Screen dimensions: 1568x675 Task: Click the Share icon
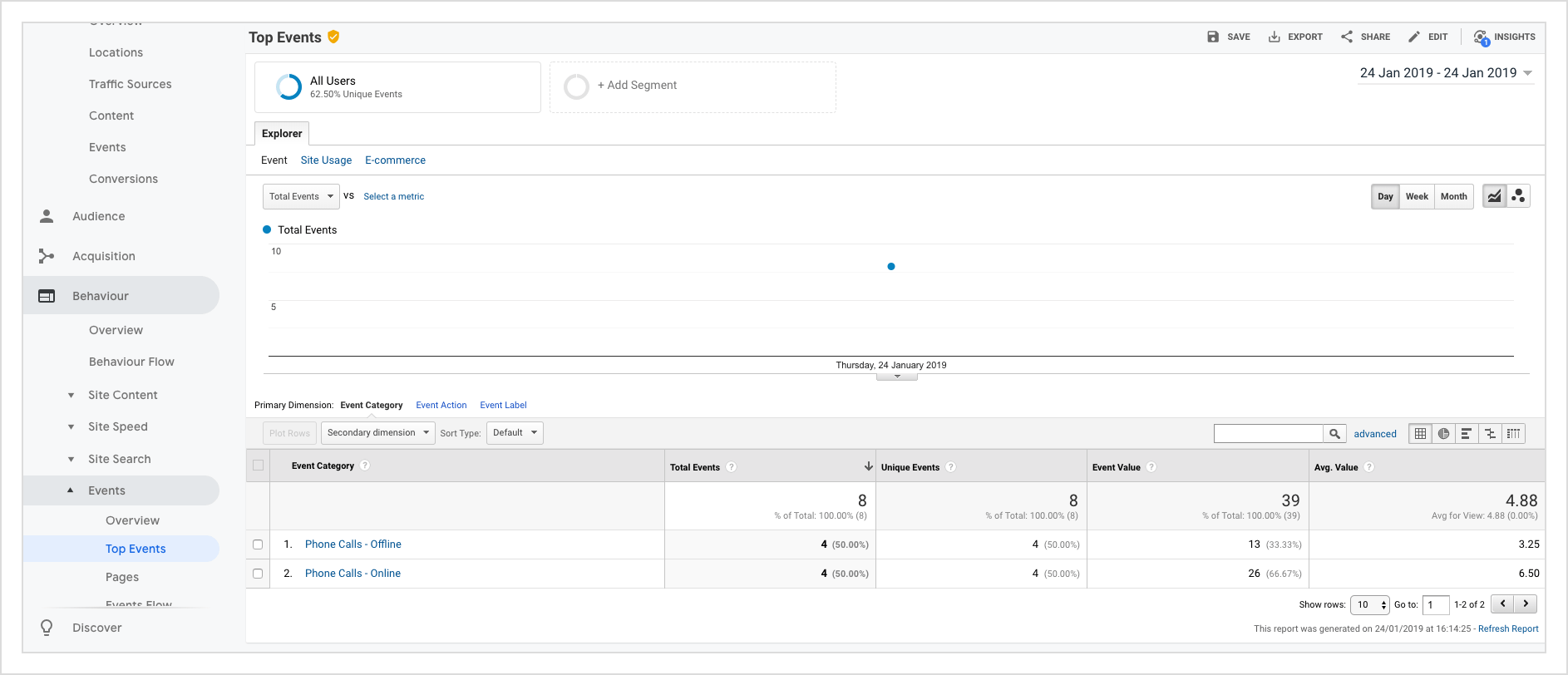[x=1347, y=37]
